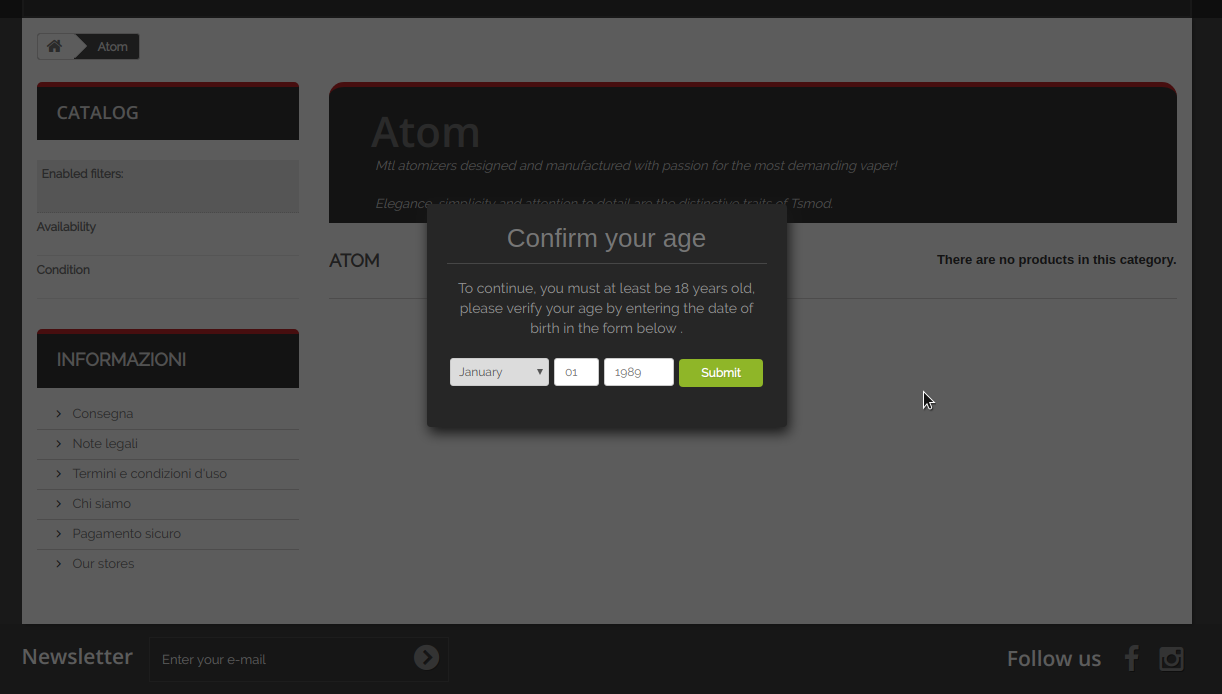
Task: Open the Instagram follow icon
Action: coord(1171,658)
